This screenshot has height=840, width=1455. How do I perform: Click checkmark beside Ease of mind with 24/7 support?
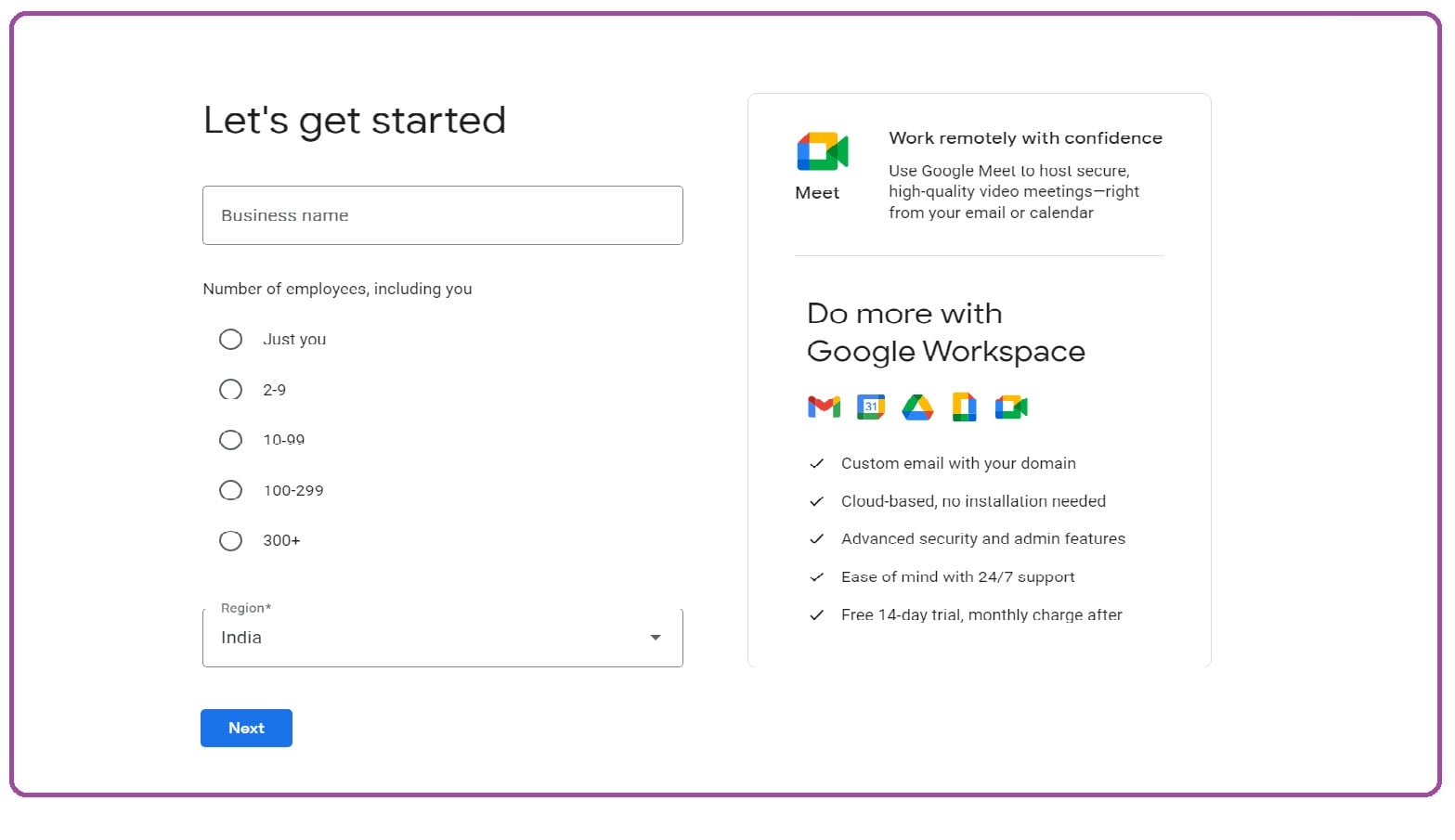[817, 576]
